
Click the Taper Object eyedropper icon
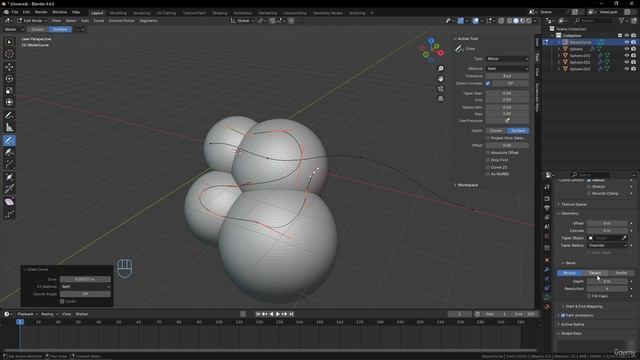[624, 238]
